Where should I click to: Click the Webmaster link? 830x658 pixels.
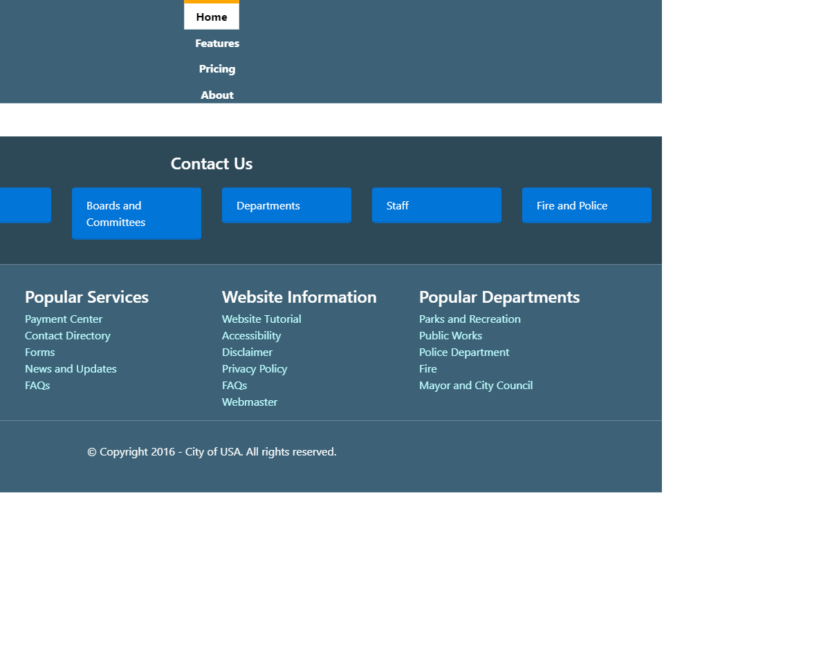pyautogui.click(x=250, y=402)
